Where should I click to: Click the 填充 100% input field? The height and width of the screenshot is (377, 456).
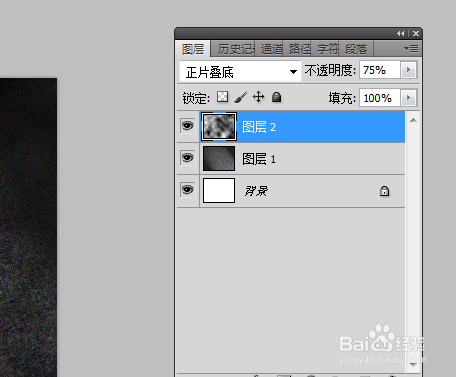point(380,98)
